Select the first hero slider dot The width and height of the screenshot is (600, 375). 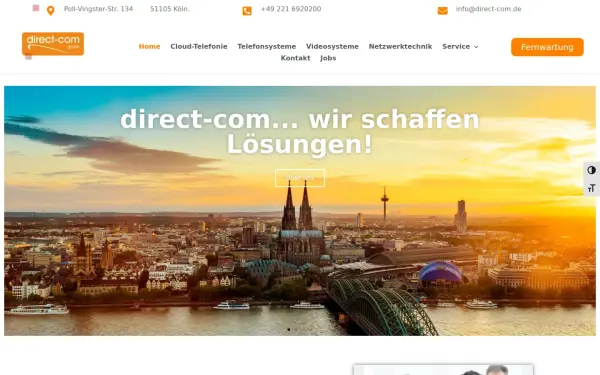[289, 329]
